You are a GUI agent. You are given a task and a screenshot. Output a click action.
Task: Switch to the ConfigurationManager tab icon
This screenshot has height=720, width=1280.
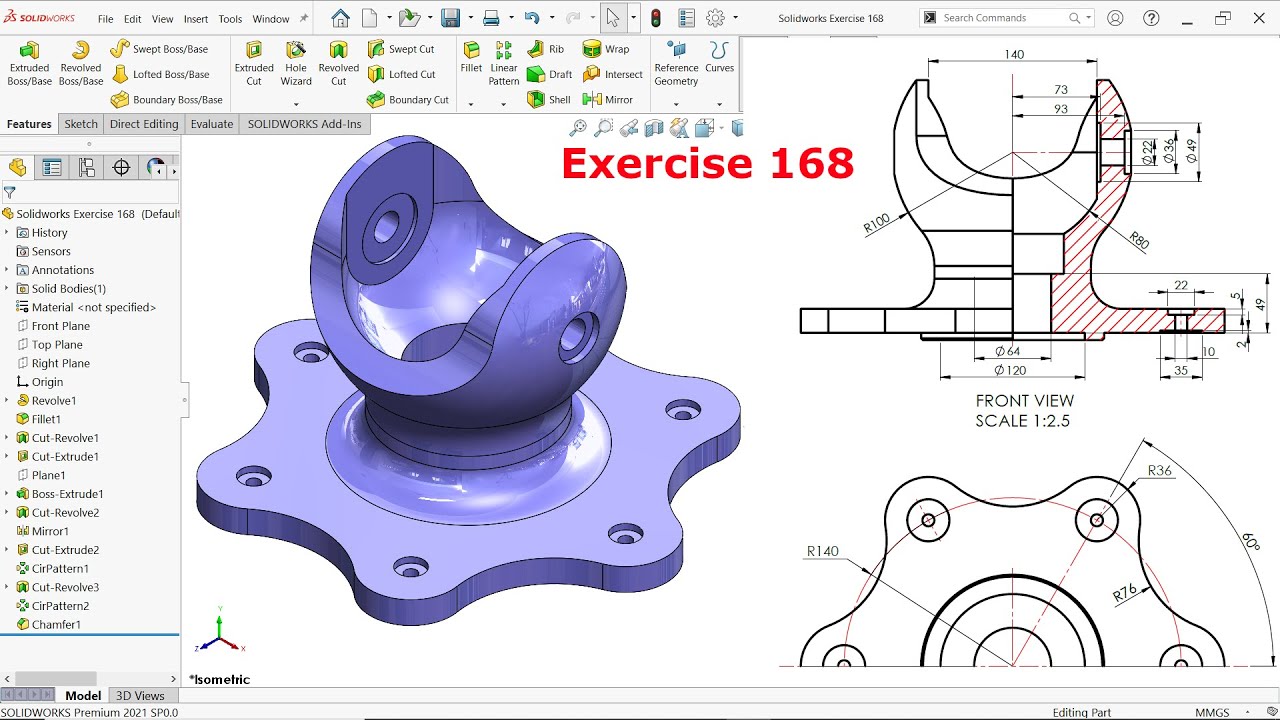(x=87, y=168)
